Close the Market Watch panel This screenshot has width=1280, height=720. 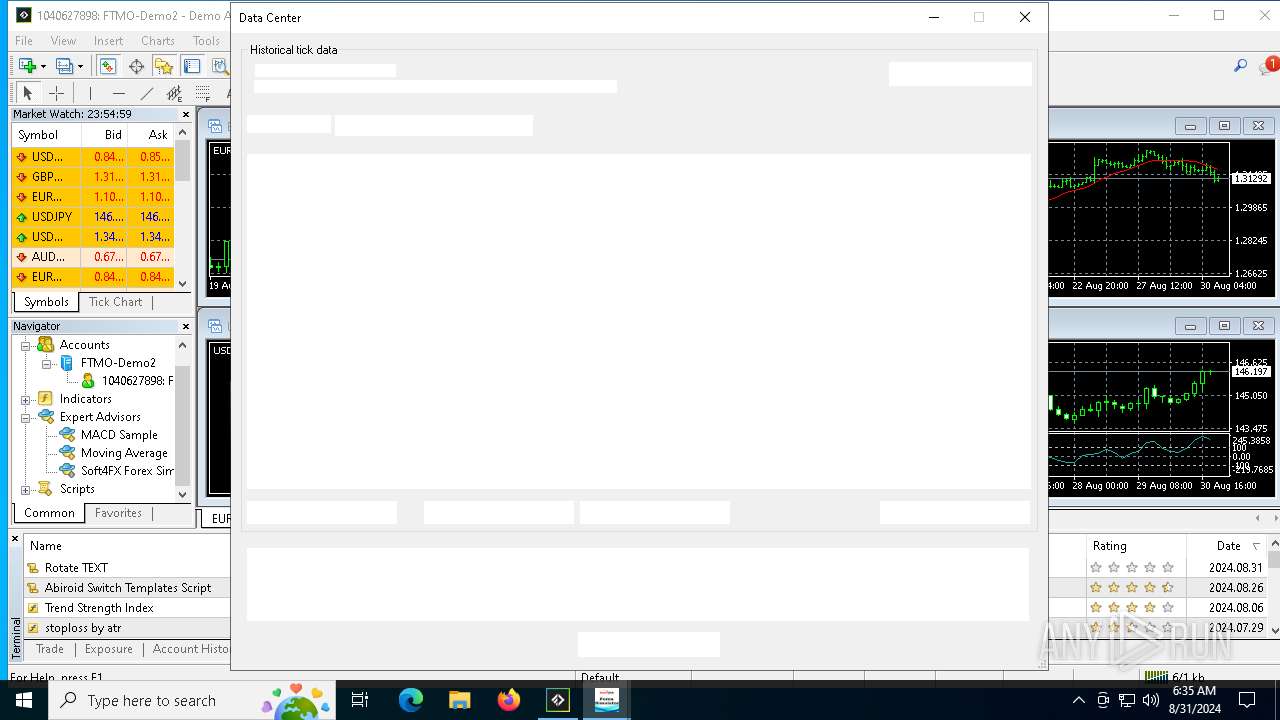tap(186, 114)
